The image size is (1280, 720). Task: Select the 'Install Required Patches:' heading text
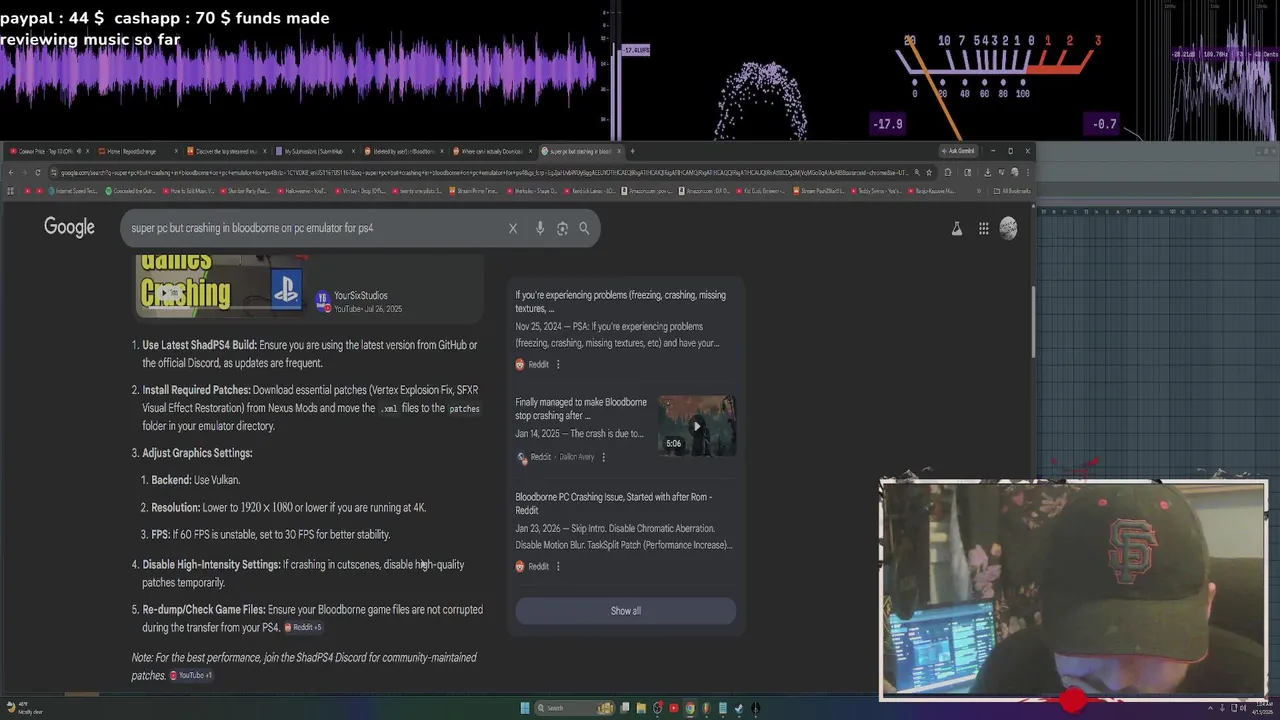click(x=196, y=390)
